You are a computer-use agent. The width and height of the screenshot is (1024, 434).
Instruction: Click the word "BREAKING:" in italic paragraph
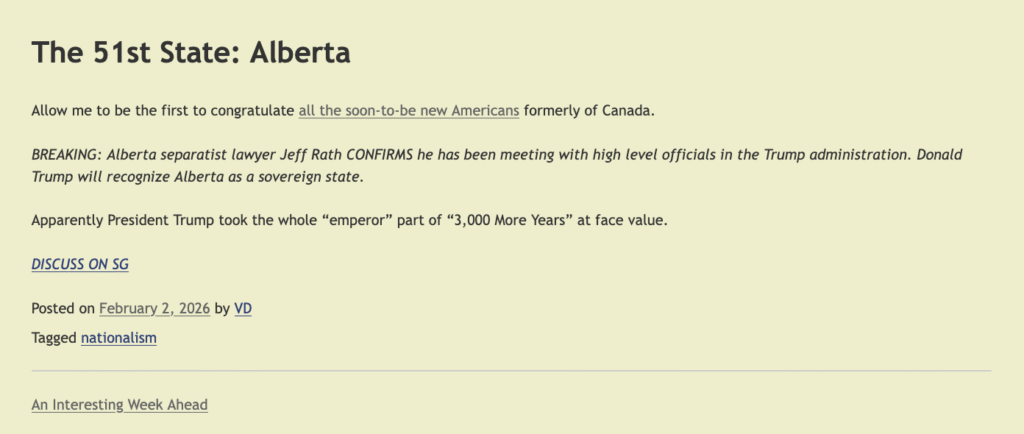pos(66,155)
